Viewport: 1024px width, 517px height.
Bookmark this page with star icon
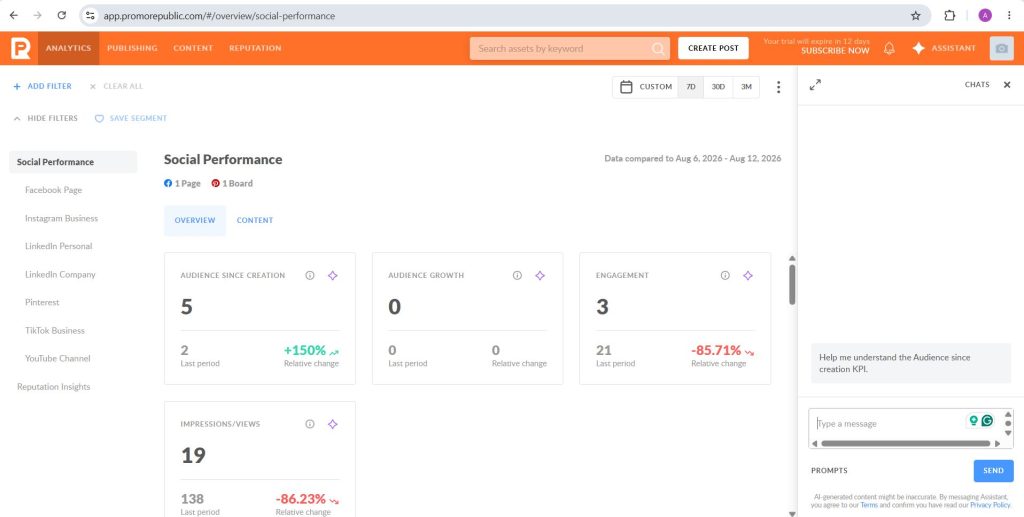(x=916, y=16)
